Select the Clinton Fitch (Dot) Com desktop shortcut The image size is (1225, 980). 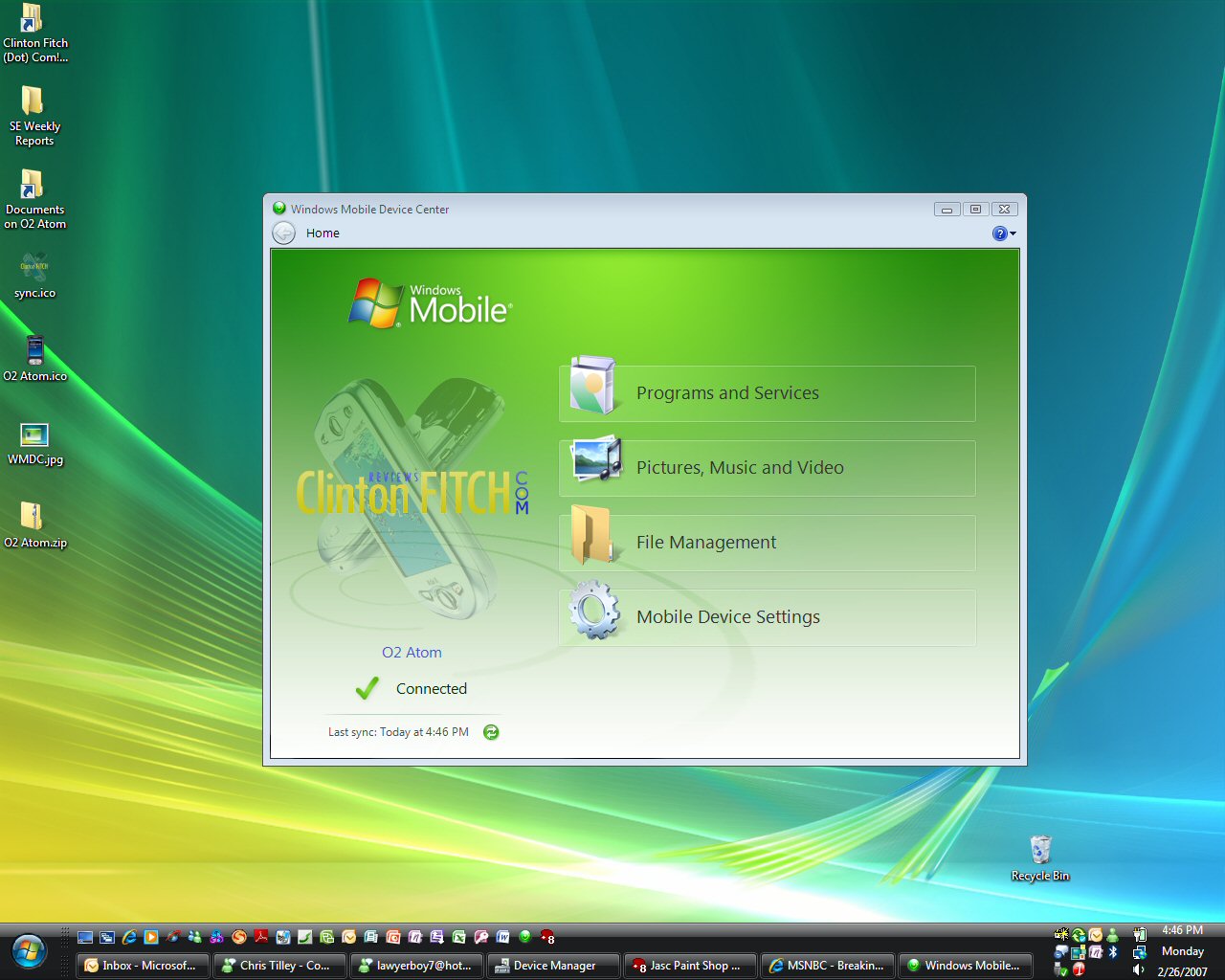tap(34, 33)
